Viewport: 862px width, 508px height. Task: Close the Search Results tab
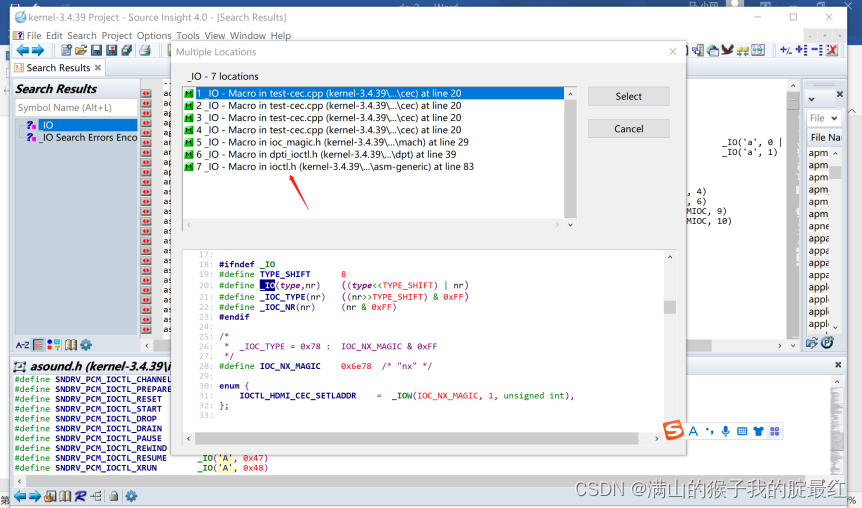pyautogui.click(x=98, y=68)
